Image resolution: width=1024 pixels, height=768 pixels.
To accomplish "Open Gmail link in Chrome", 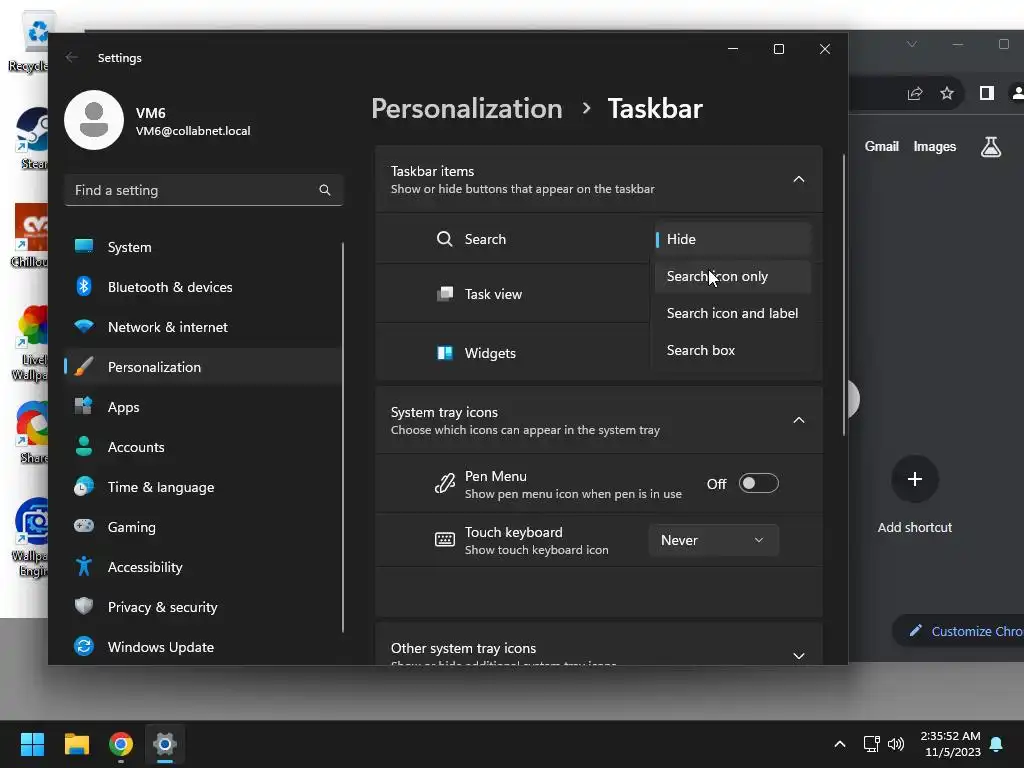I will pyautogui.click(x=882, y=146).
